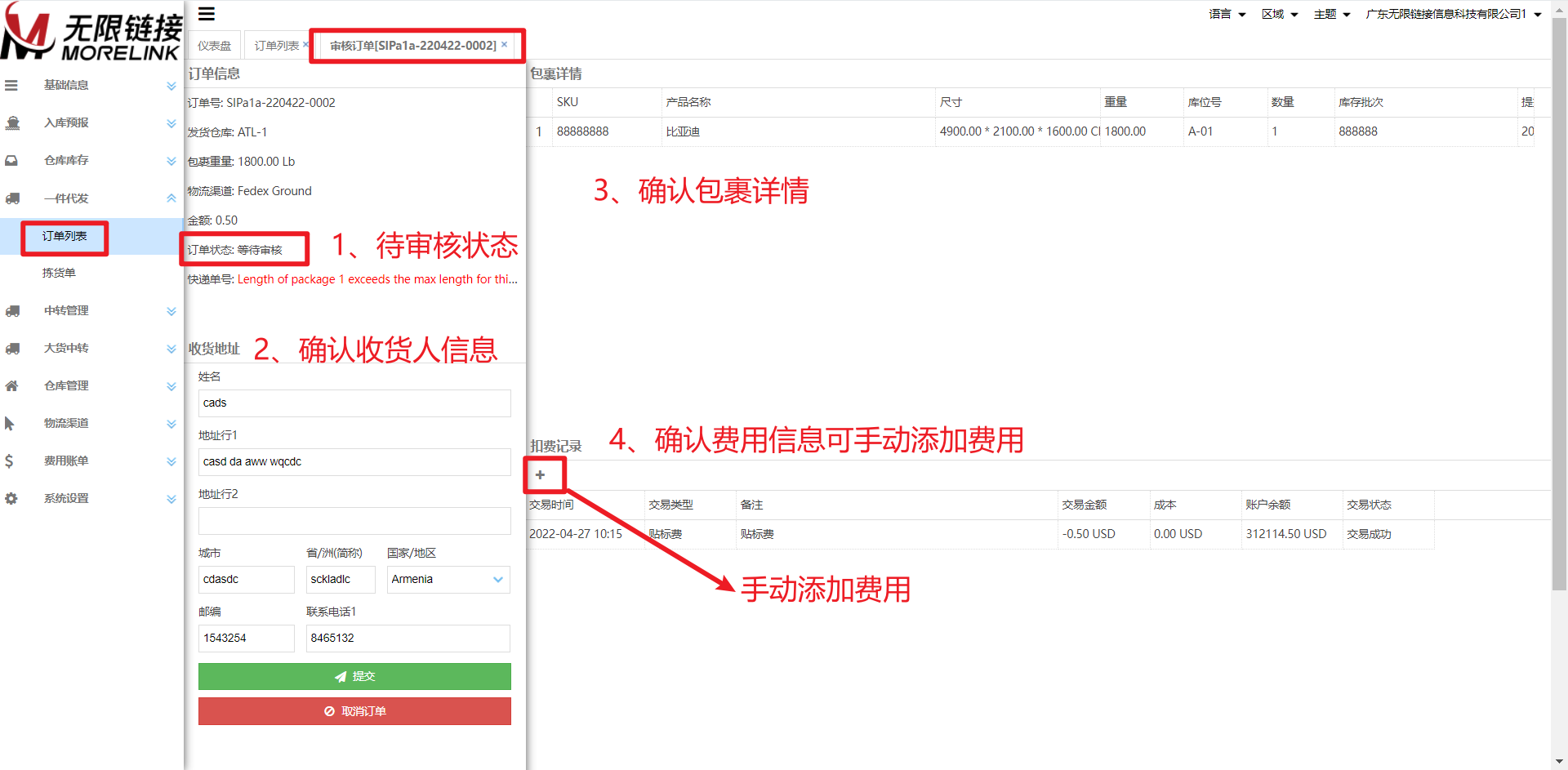Image resolution: width=1568 pixels, height=770 pixels.
Task: Click the 入库预报 sidebar icon
Action: [x=12, y=122]
